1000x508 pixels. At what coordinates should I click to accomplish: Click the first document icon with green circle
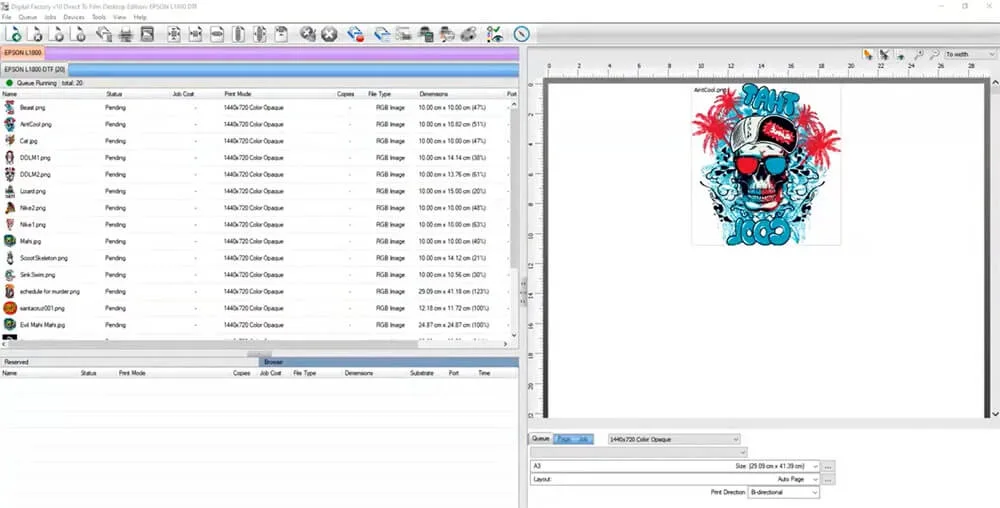point(14,34)
